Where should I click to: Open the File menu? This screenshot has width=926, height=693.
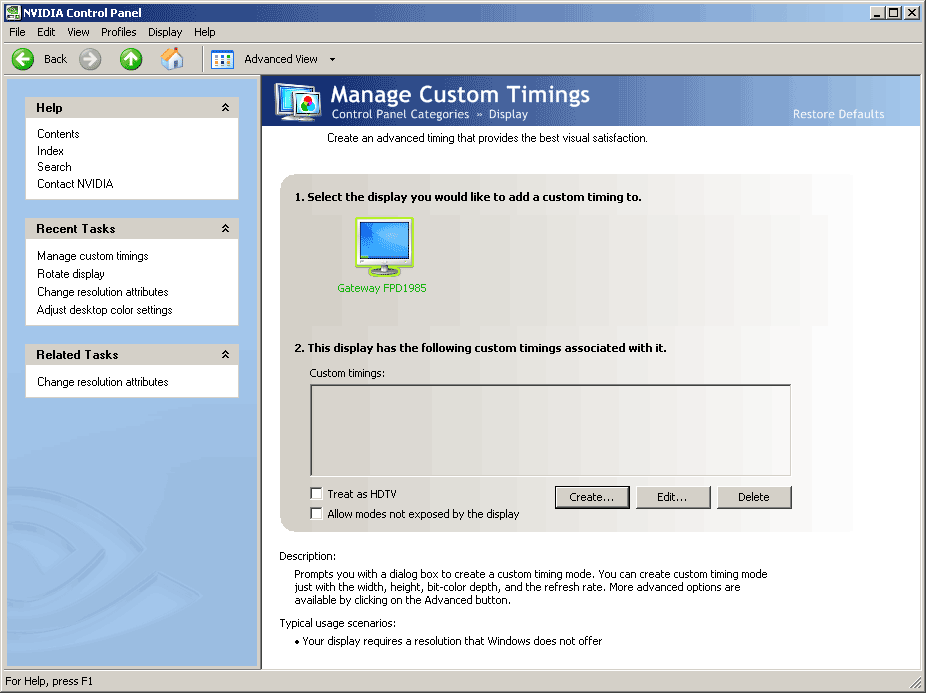pyautogui.click(x=17, y=32)
